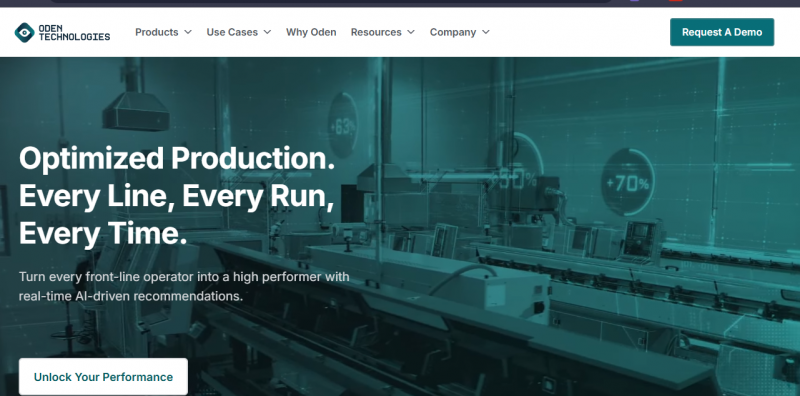The width and height of the screenshot is (800, 396).
Task: Expand the Use Cases chevron arrow
Action: (x=267, y=32)
